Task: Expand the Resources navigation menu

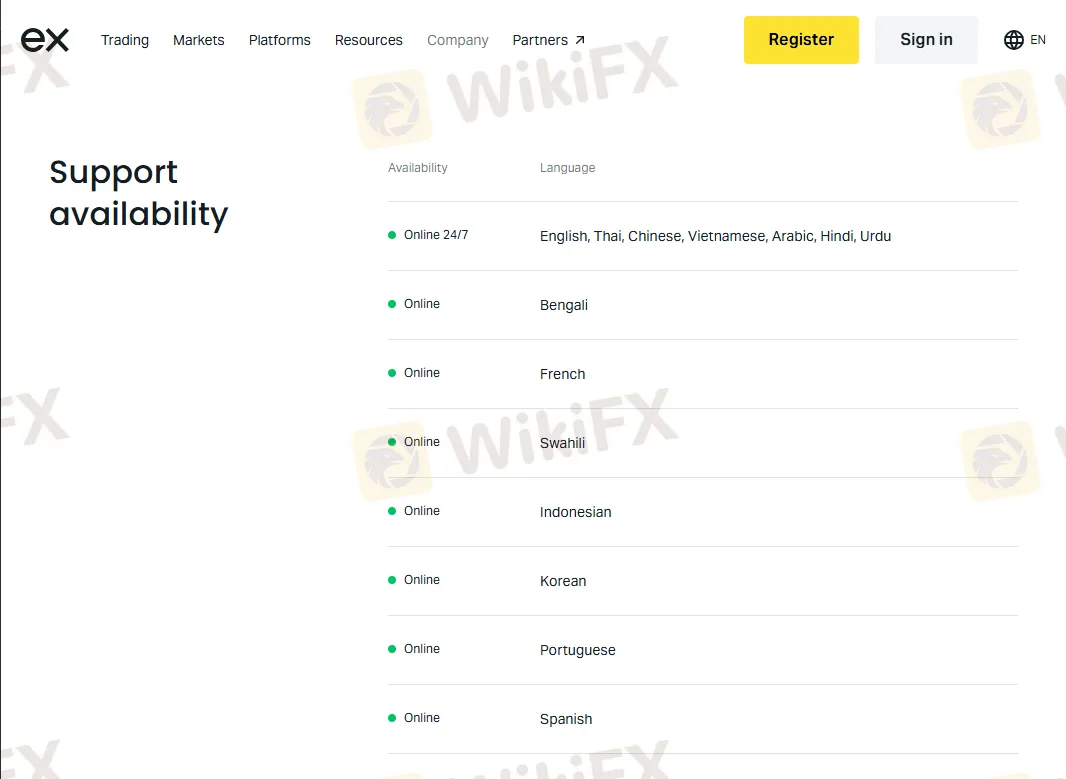Action: tap(368, 40)
